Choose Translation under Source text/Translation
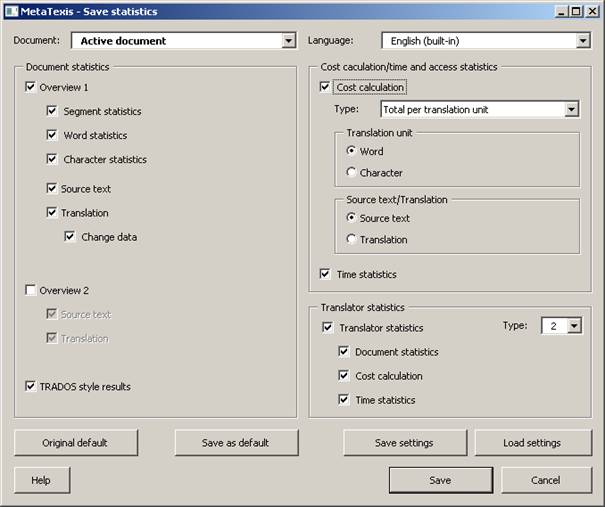 point(351,239)
